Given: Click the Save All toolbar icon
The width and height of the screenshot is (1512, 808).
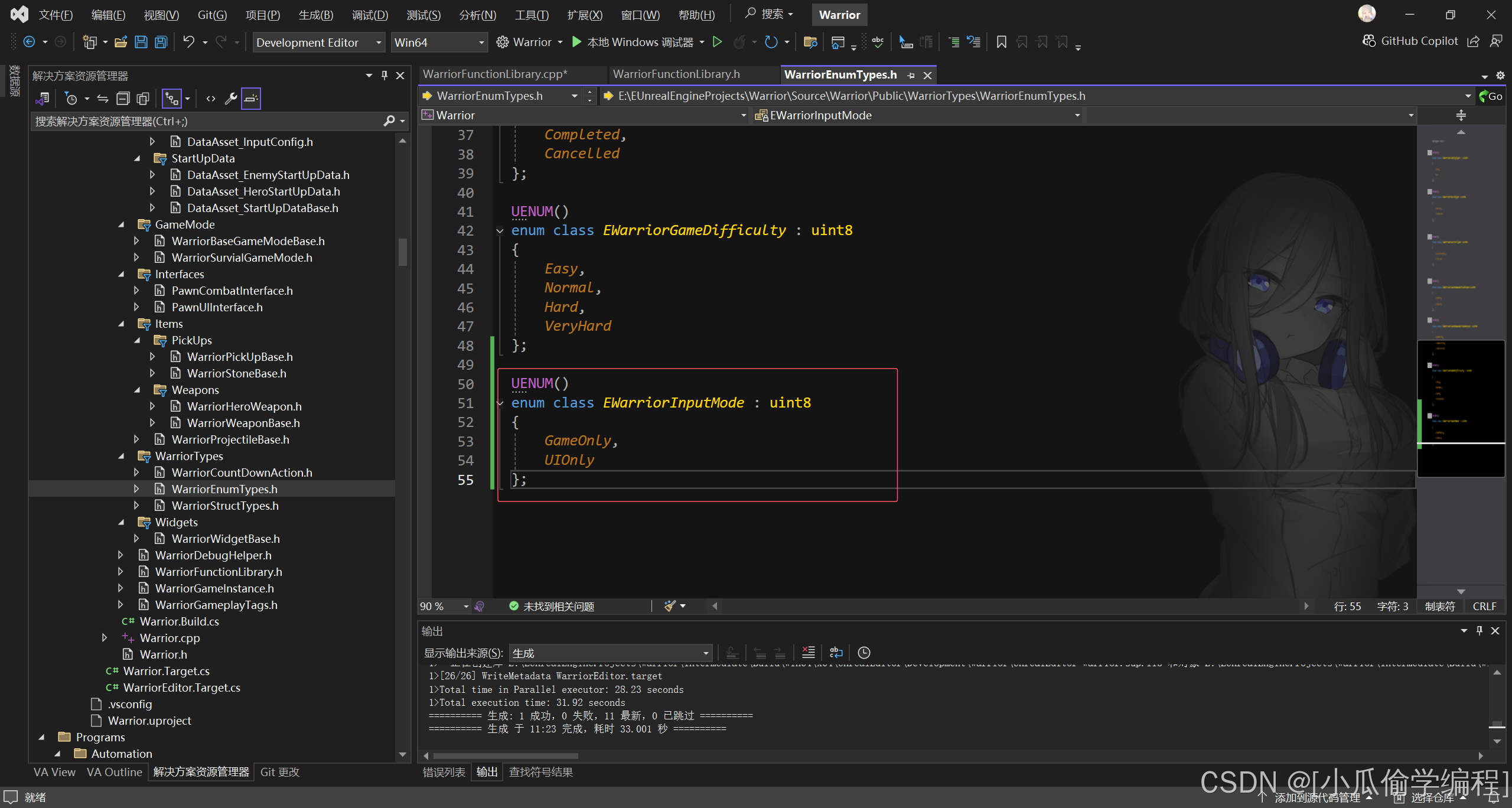Looking at the screenshot, I should 161,42.
